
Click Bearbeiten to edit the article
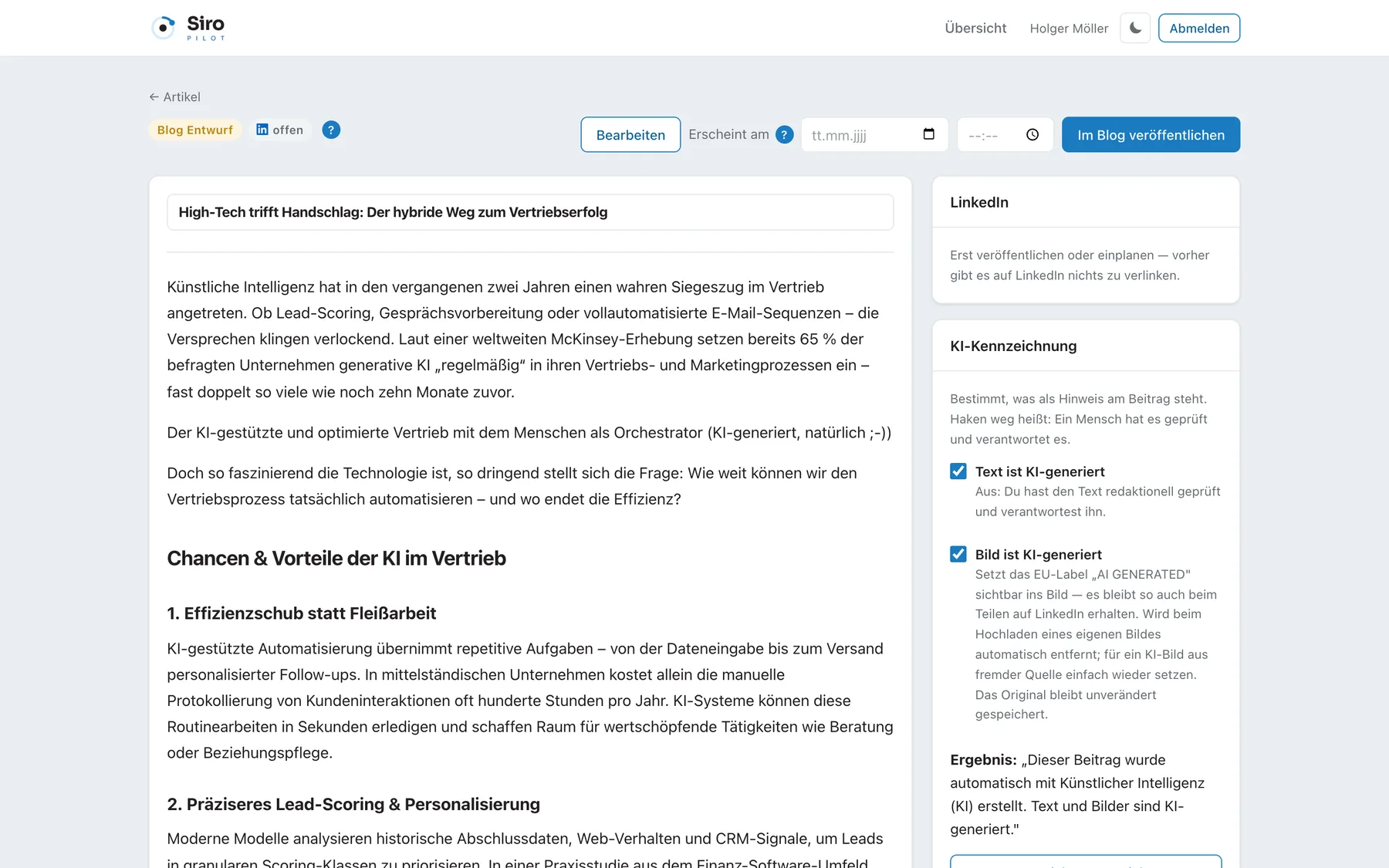click(630, 134)
